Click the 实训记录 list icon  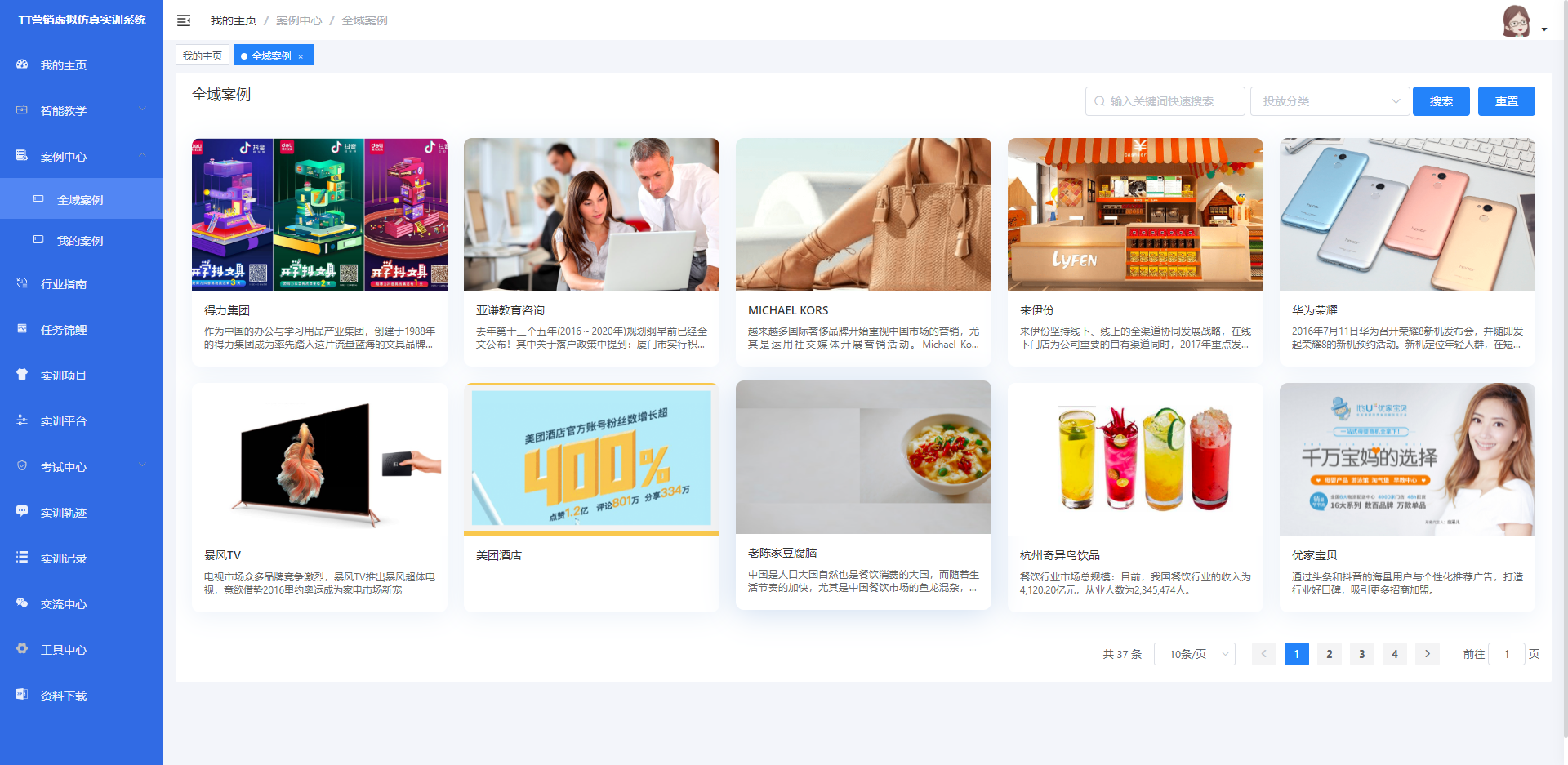22,557
